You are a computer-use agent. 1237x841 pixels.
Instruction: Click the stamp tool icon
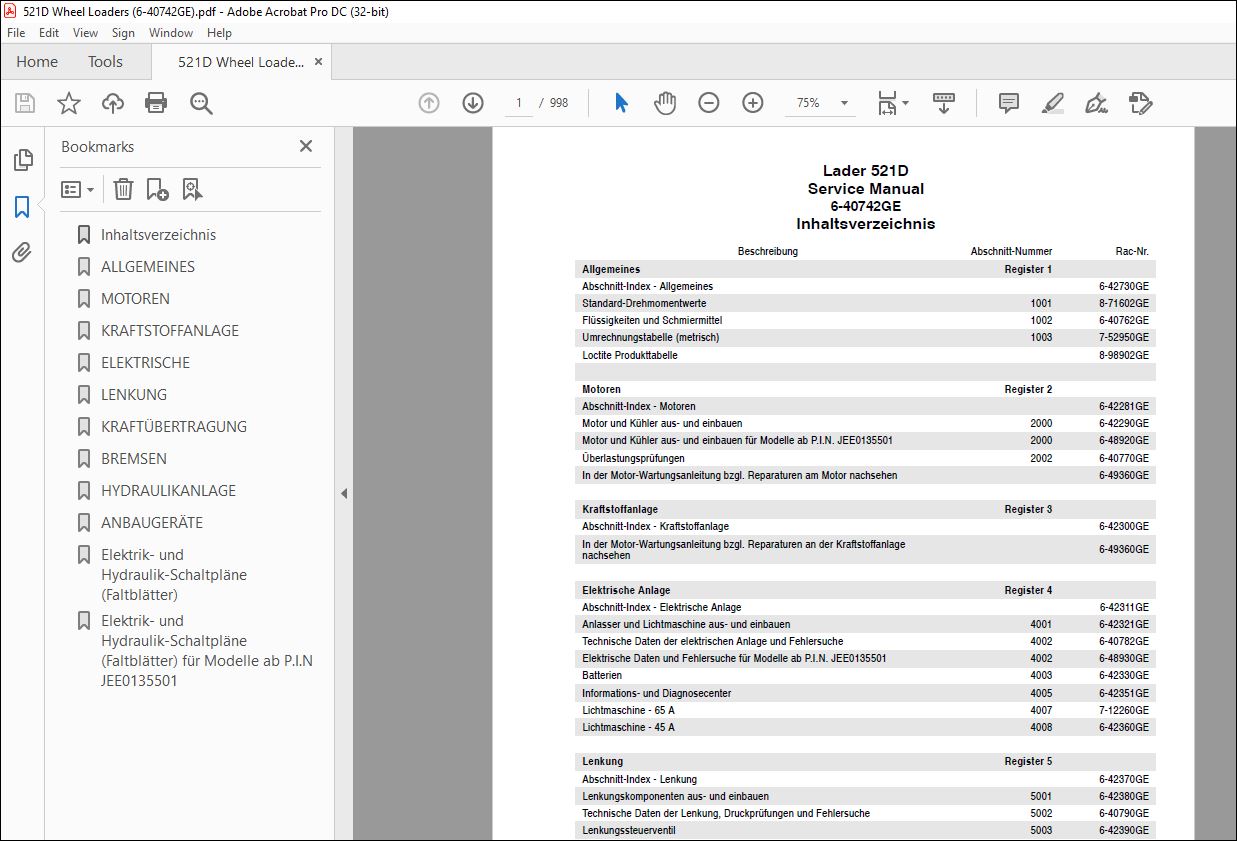(1140, 103)
